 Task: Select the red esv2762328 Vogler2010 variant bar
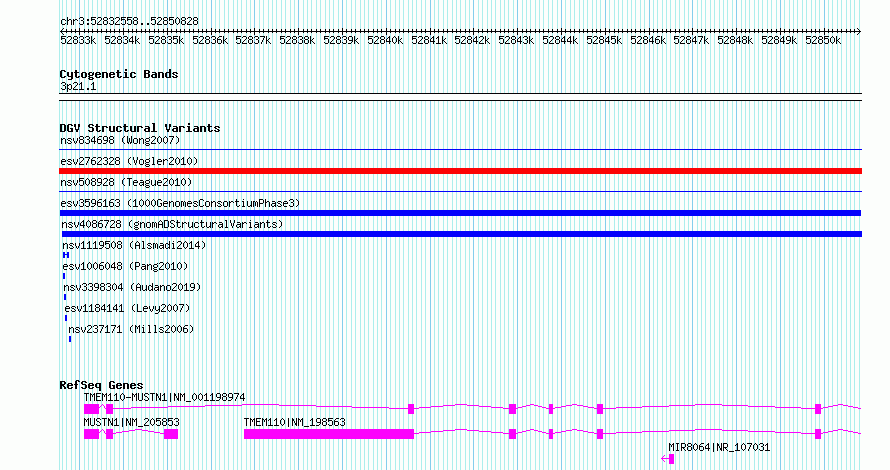click(460, 171)
